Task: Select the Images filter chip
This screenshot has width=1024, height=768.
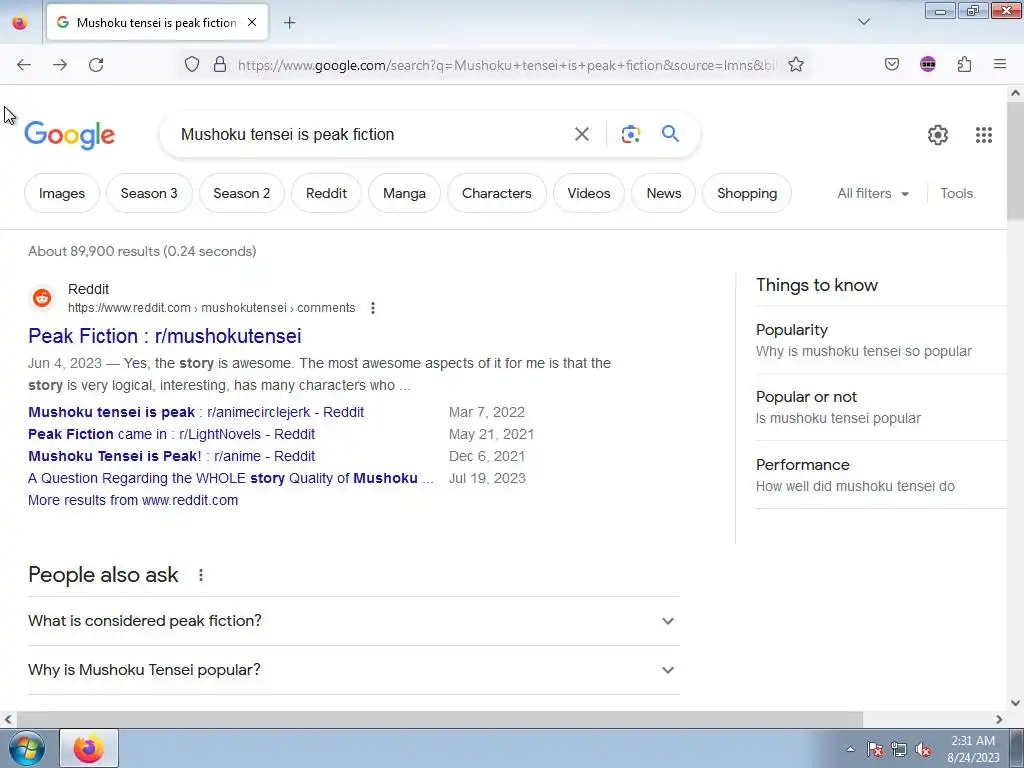Action: coord(61,193)
